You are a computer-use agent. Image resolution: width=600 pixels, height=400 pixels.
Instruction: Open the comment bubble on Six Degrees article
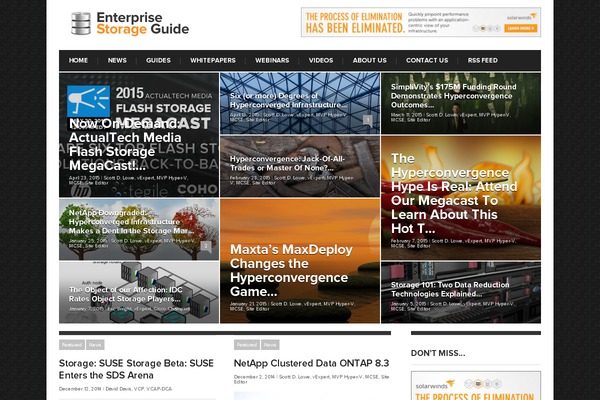[x=368, y=121]
